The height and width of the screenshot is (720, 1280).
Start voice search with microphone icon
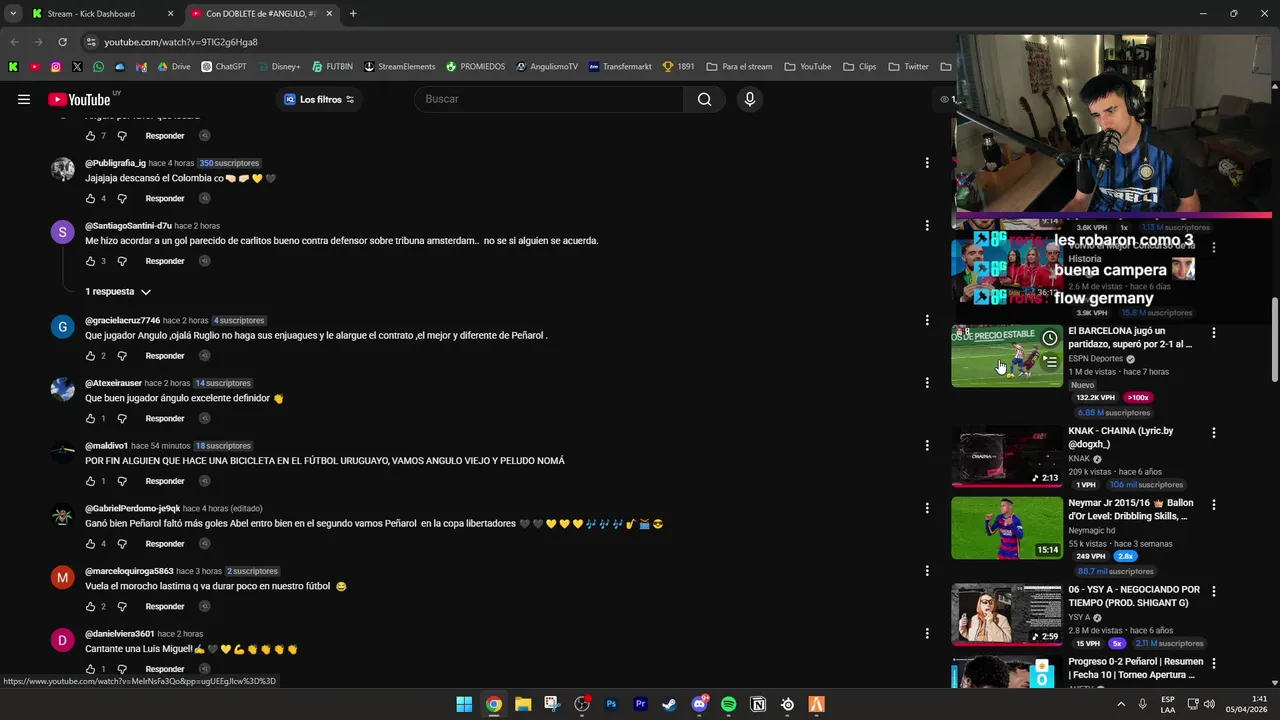click(x=750, y=99)
